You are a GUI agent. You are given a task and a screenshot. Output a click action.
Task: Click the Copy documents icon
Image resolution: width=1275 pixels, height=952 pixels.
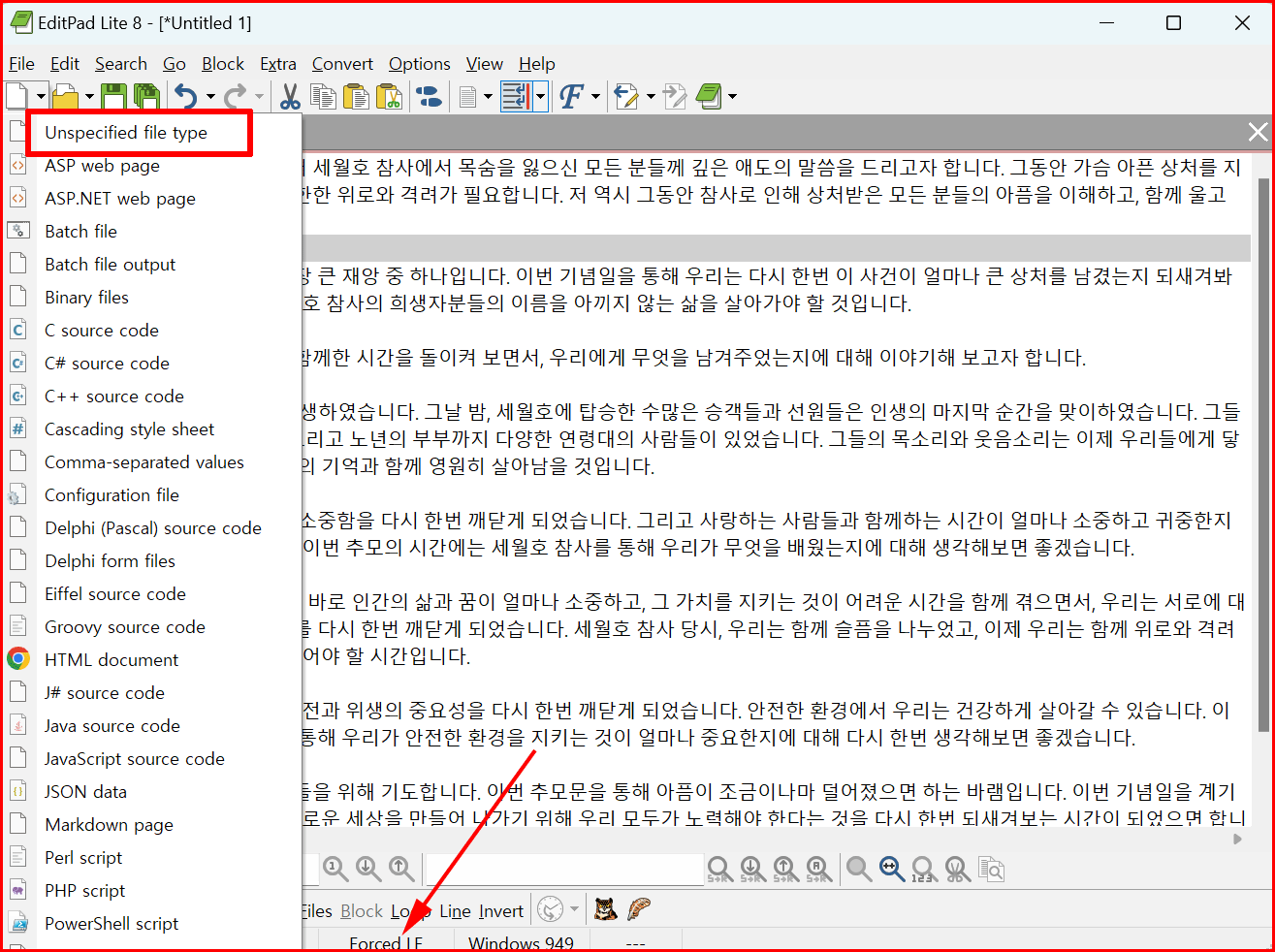(323, 96)
